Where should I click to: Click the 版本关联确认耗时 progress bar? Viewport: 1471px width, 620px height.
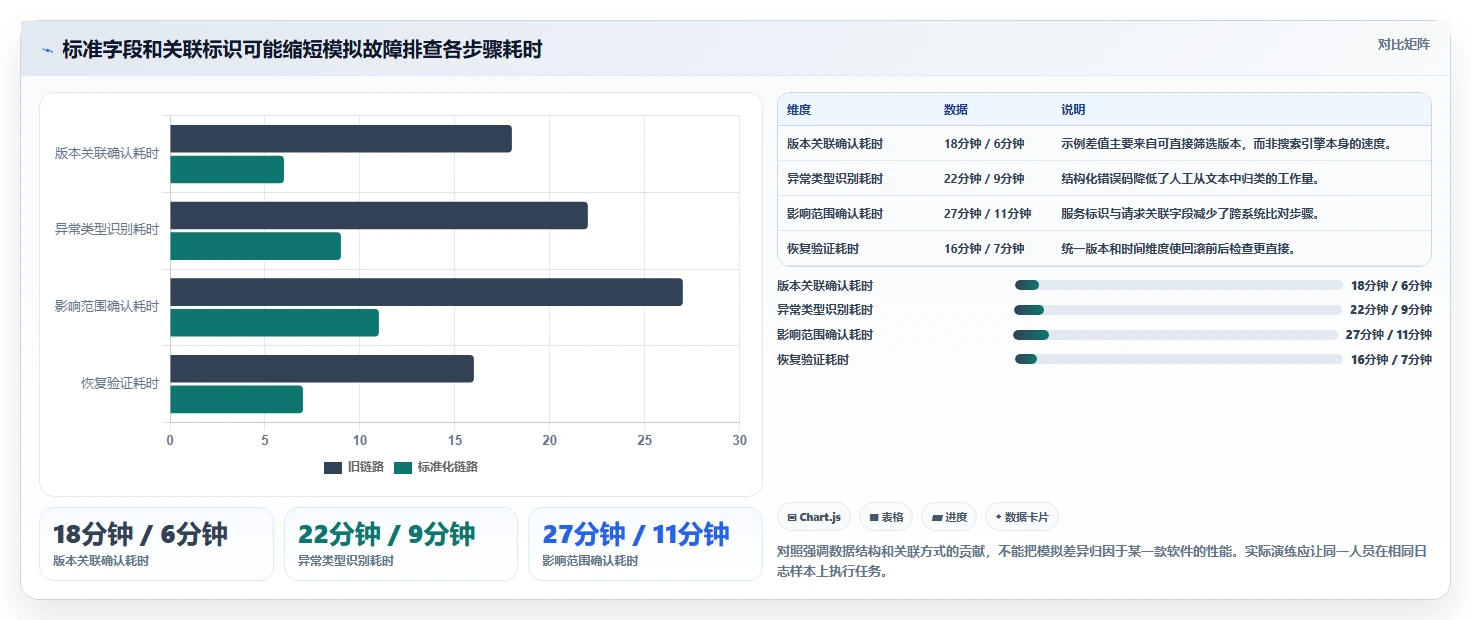tap(1179, 285)
